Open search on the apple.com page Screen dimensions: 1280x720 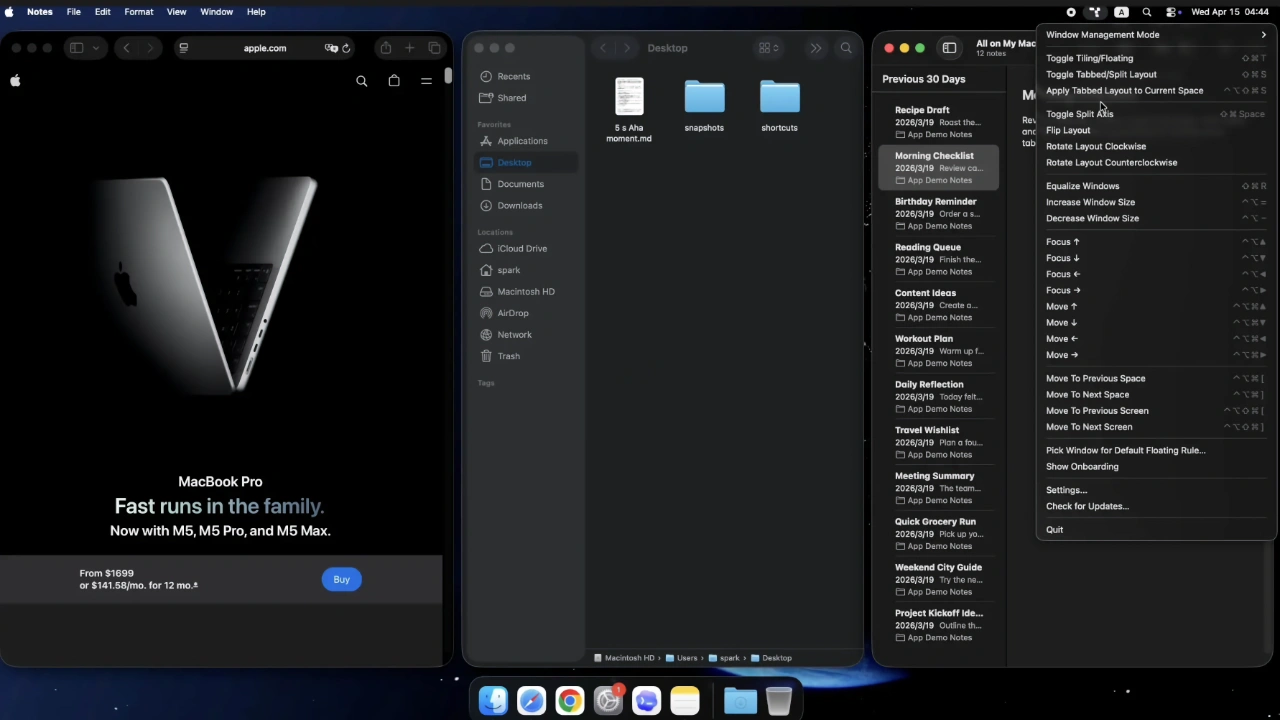(362, 81)
